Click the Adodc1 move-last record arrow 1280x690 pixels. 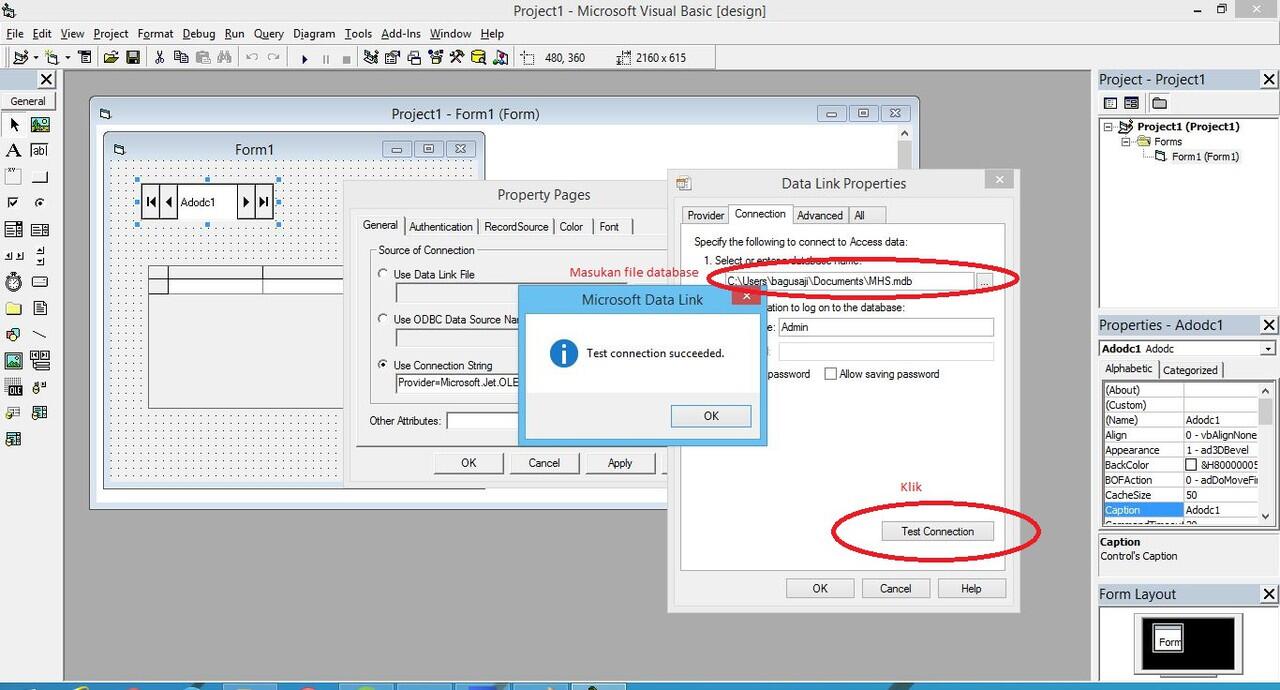(x=263, y=202)
